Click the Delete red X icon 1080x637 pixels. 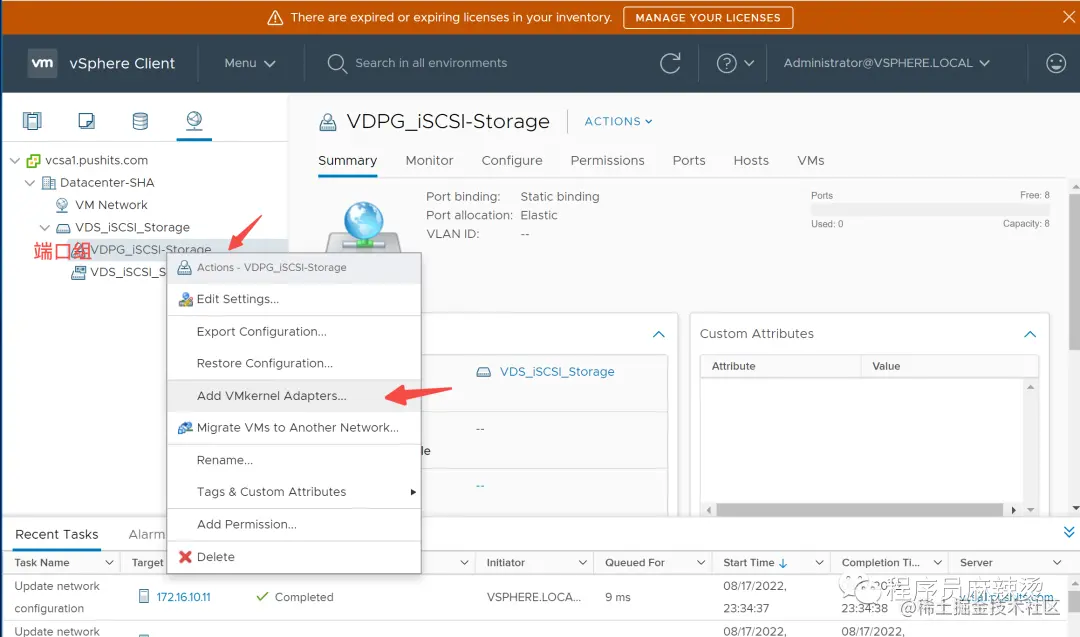coord(185,556)
